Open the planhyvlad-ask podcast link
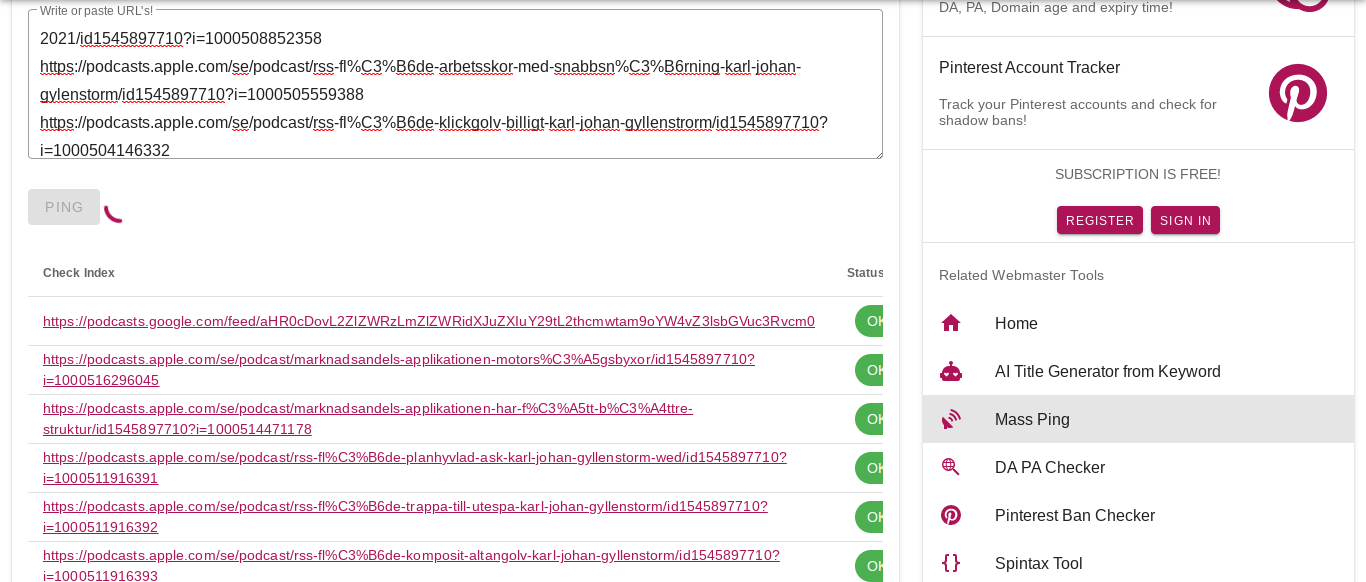Viewport: 1366px width, 582px height. pos(415,467)
